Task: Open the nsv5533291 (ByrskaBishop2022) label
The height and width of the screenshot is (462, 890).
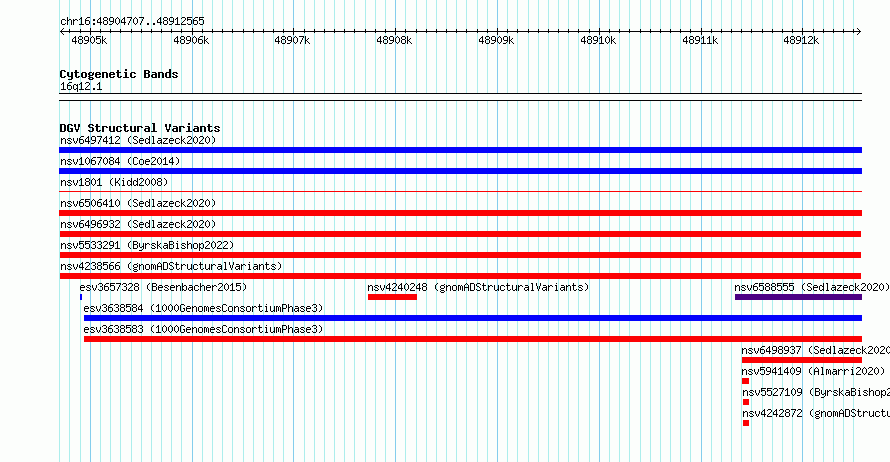Action: (147, 245)
